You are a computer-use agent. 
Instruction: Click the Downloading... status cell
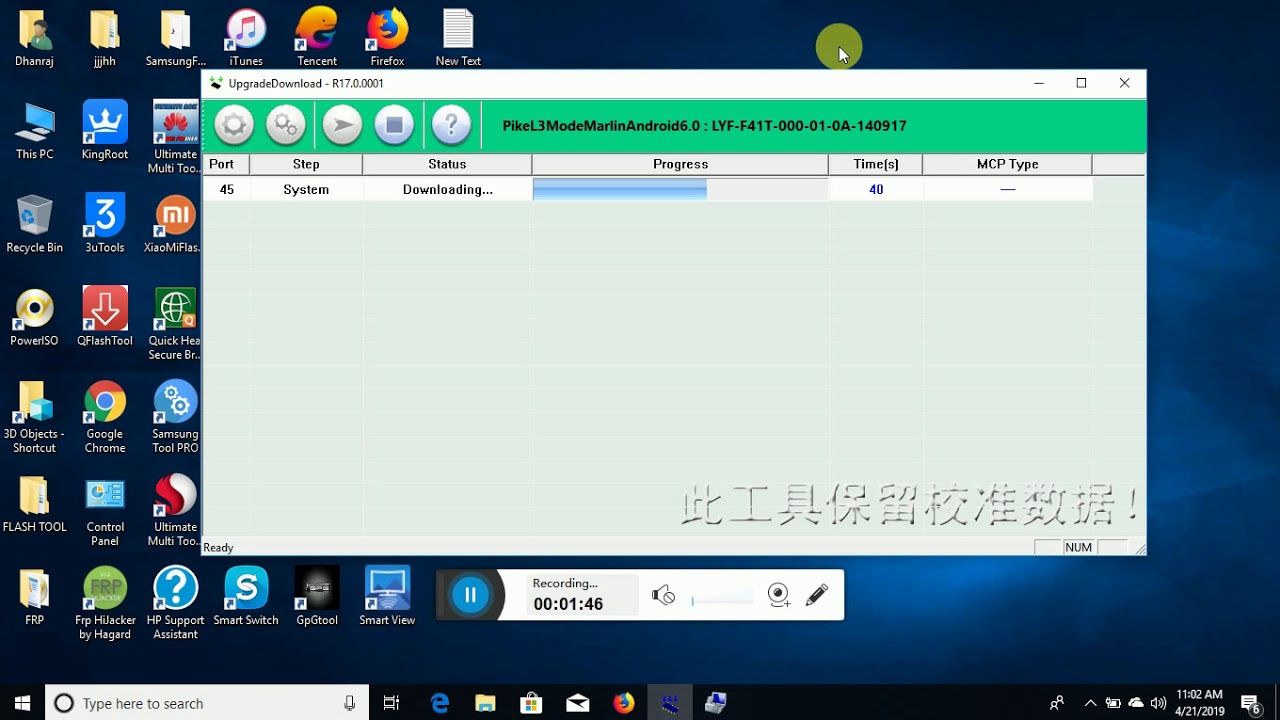[x=447, y=189]
